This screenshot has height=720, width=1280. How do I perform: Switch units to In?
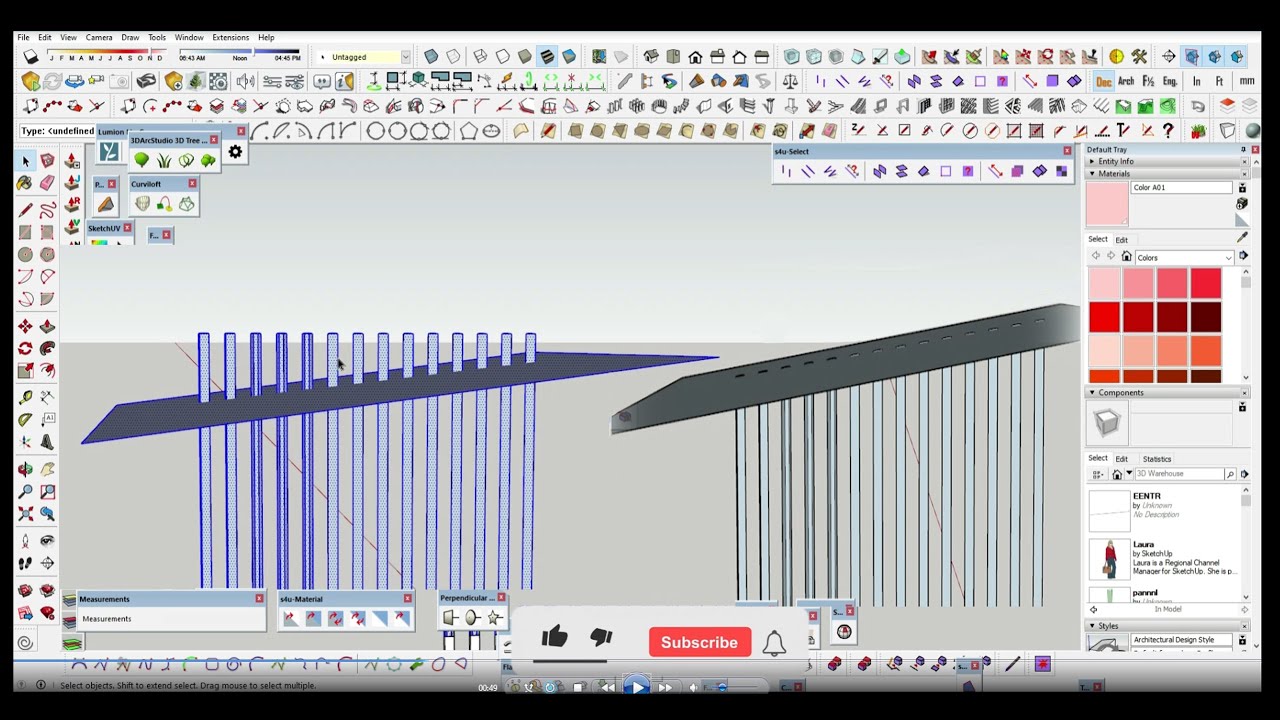pos(1196,82)
